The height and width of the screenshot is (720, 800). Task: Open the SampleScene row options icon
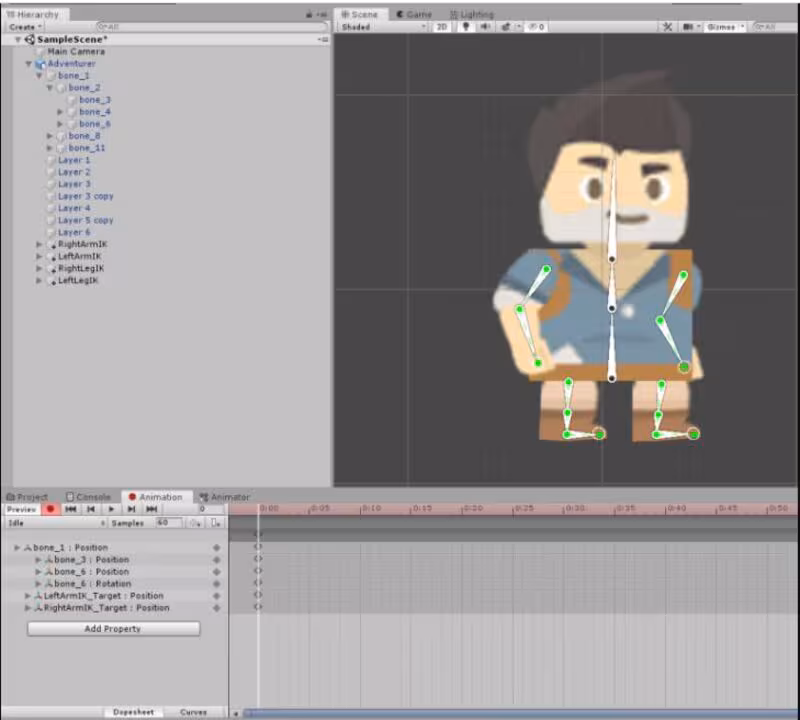tap(322, 39)
